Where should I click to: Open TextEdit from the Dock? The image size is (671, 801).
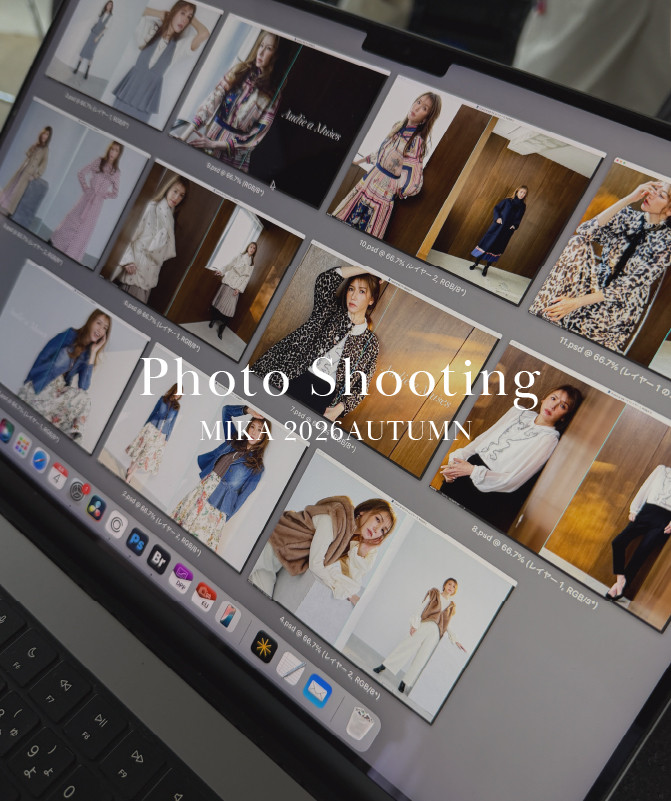292,669
